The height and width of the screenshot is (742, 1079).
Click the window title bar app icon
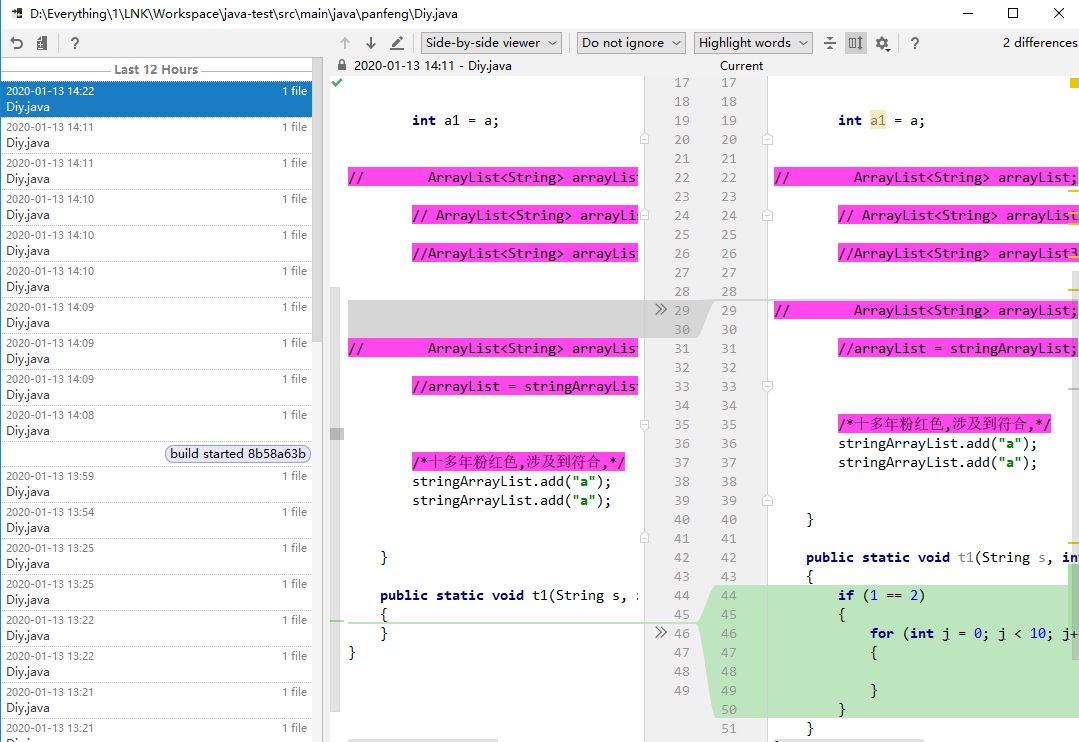(17, 13)
